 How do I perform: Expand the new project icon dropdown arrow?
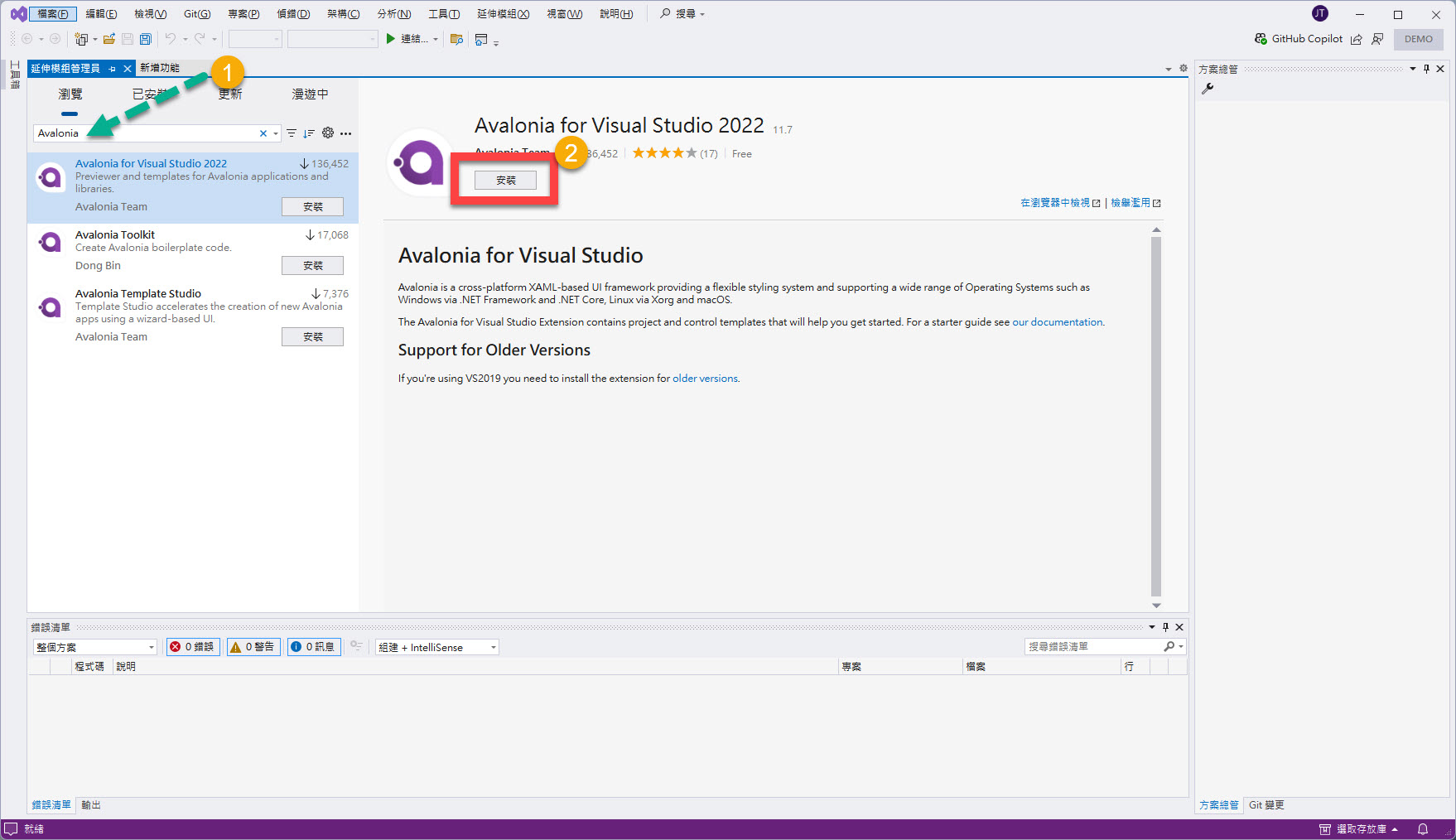pyautogui.click(x=94, y=39)
